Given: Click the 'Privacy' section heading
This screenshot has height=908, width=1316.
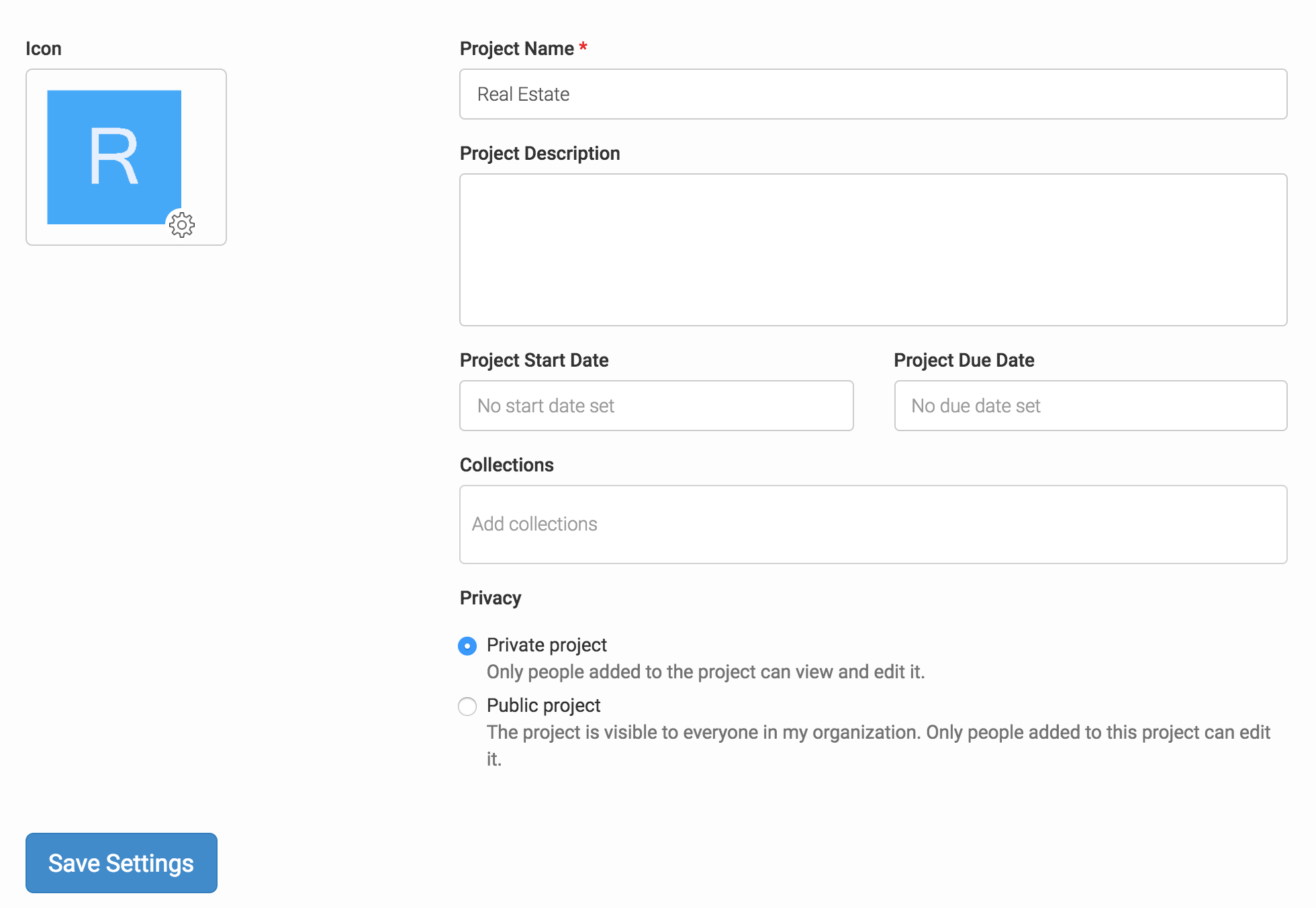Looking at the screenshot, I should [x=490, y=598].
